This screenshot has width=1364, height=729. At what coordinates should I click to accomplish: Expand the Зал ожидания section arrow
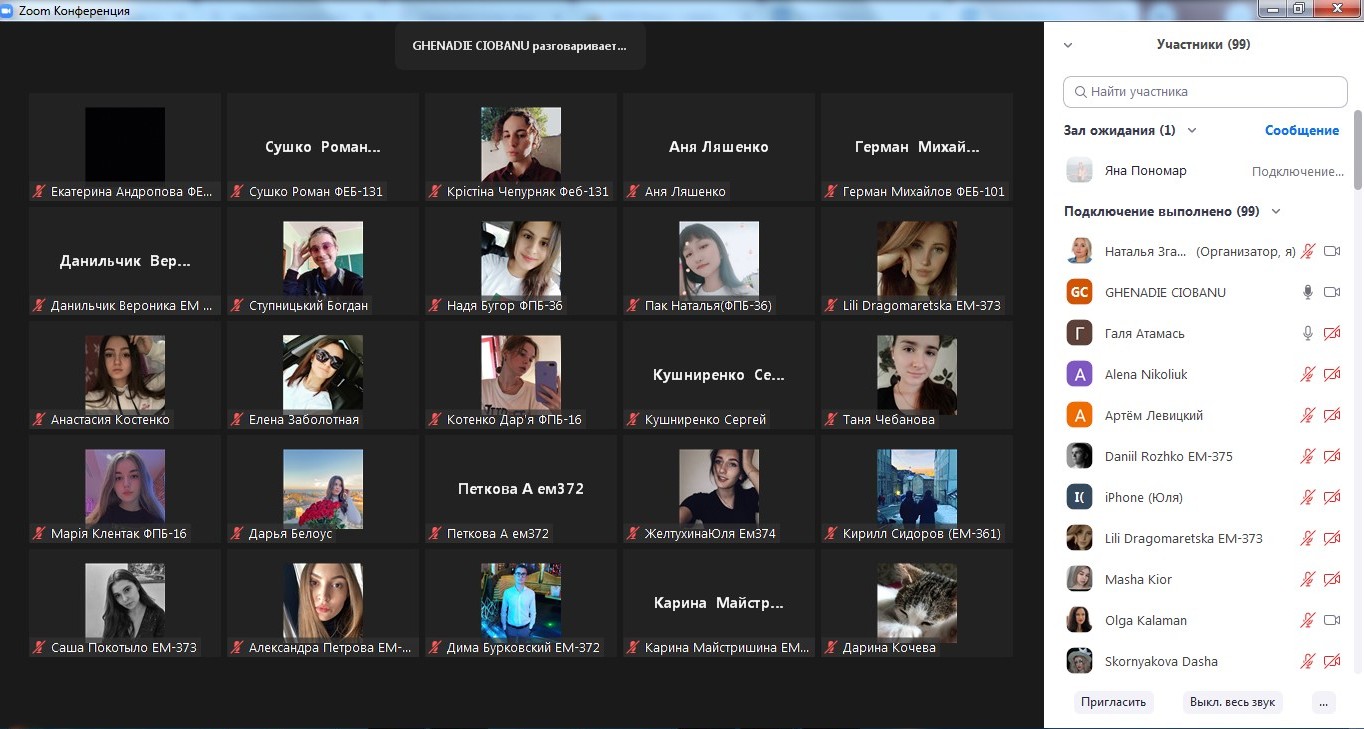(x=1191, y=130)
